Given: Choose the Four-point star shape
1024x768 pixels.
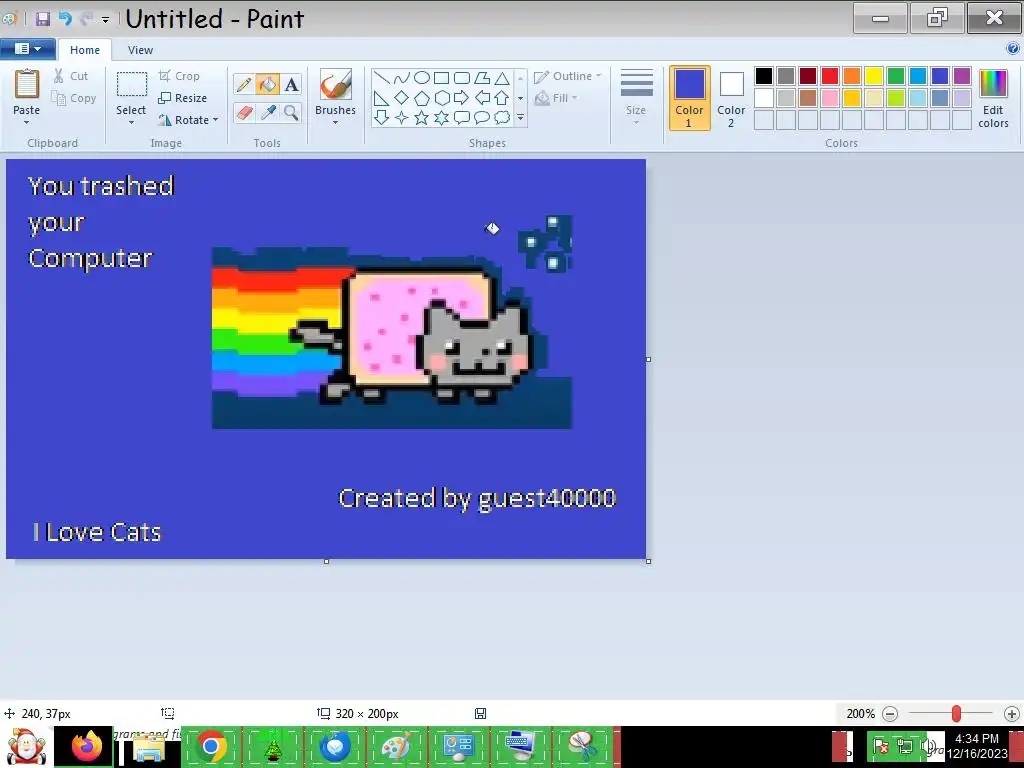Looking at the screenshot, I should 402,118.
